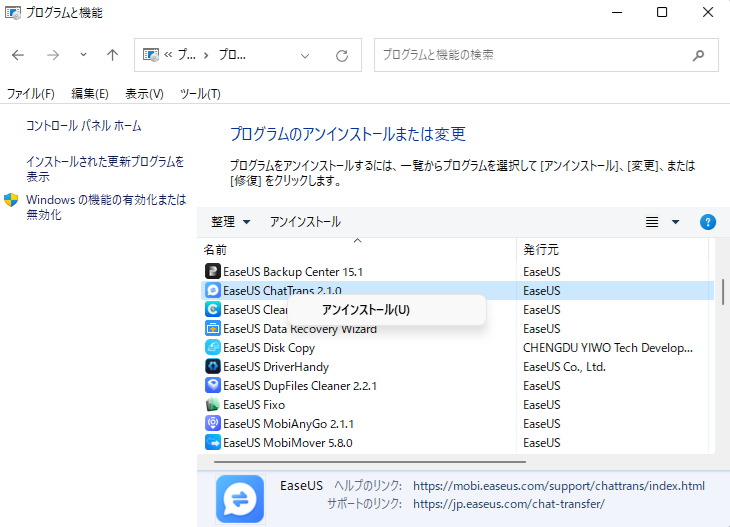Viewport: 730px width, 527px height.
Task: Click the control panel icon in address bar
Action: click(x=151, y=55)
